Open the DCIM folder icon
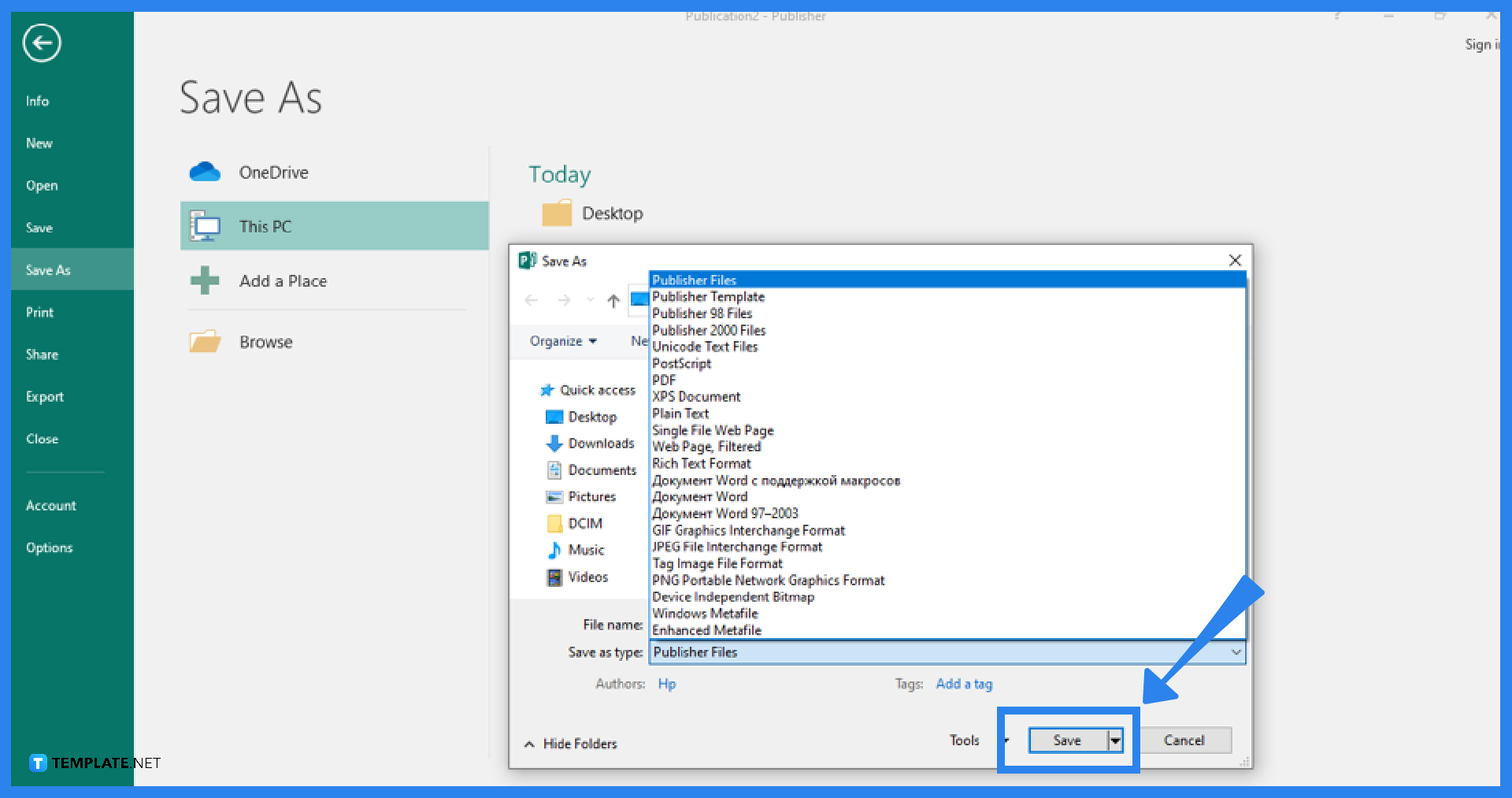 (554, 522)
